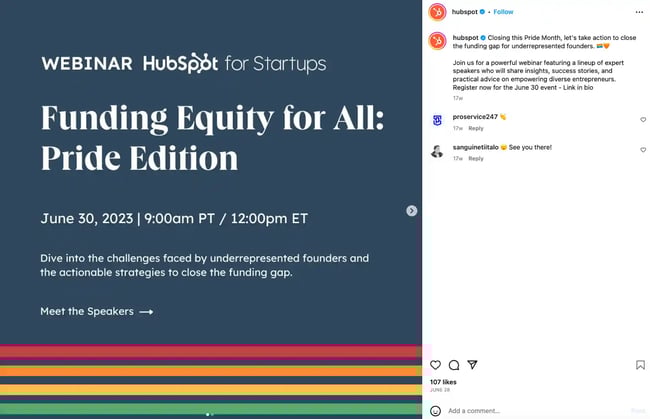Reply to proservice247's comment

[x=476, y=128]
